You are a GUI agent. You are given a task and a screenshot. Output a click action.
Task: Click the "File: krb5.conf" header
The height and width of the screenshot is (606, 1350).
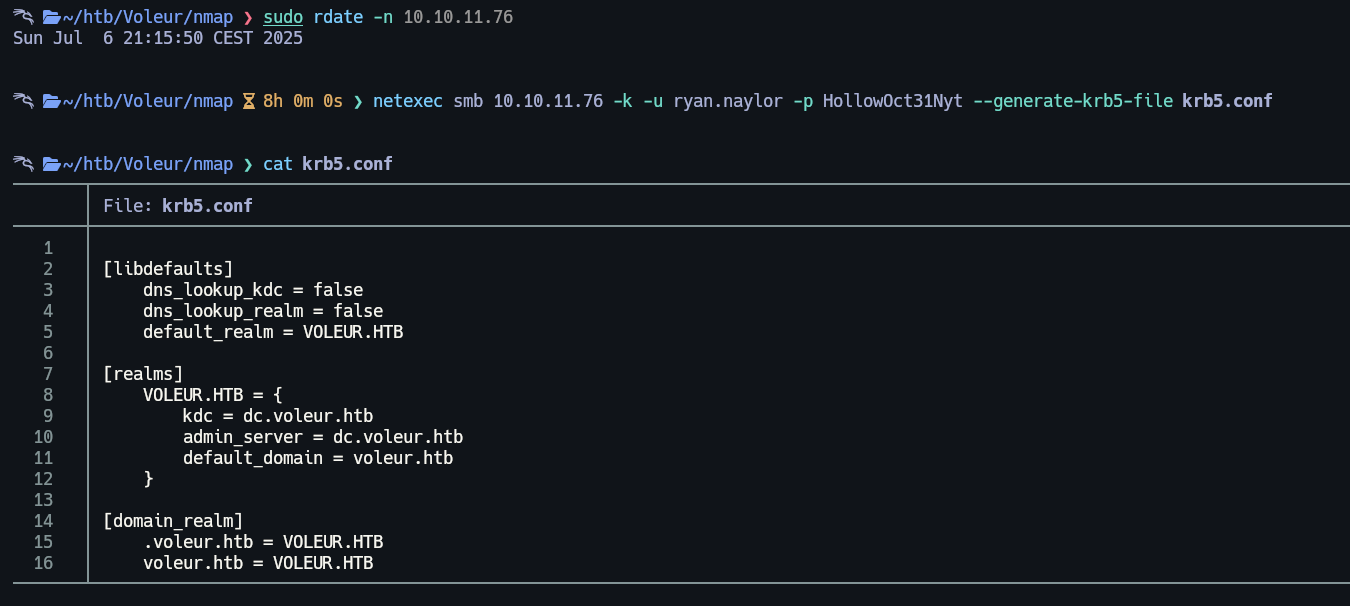[x=178, y=206]
